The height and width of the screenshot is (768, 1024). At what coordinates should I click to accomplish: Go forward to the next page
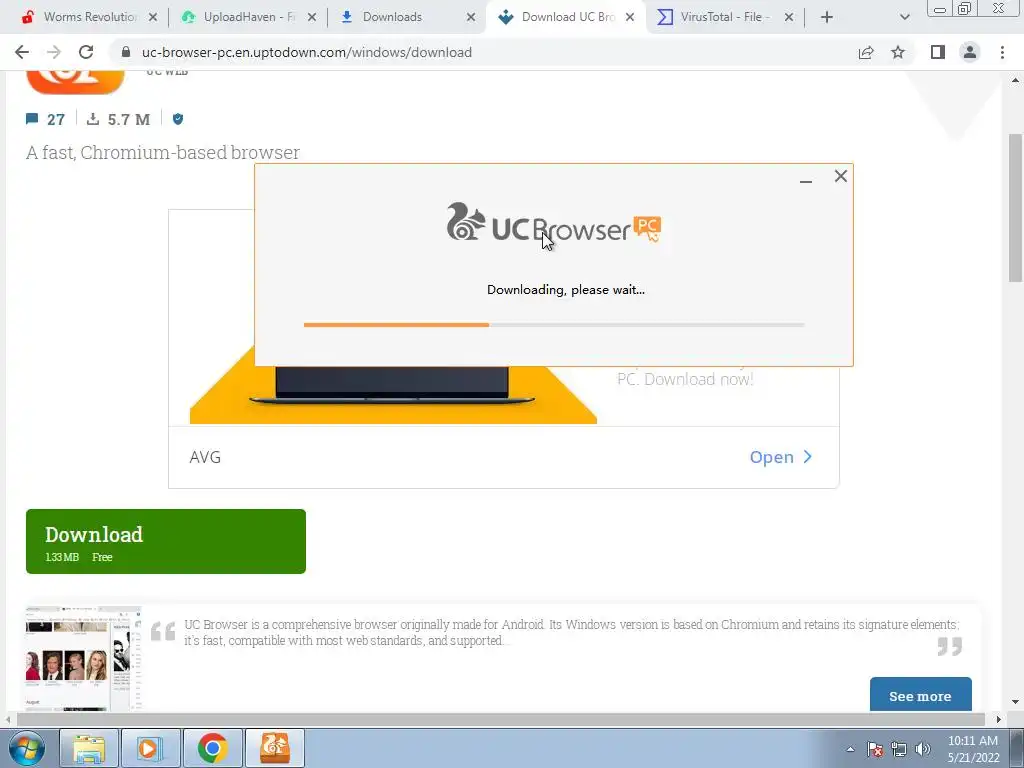tap(54, 52)
